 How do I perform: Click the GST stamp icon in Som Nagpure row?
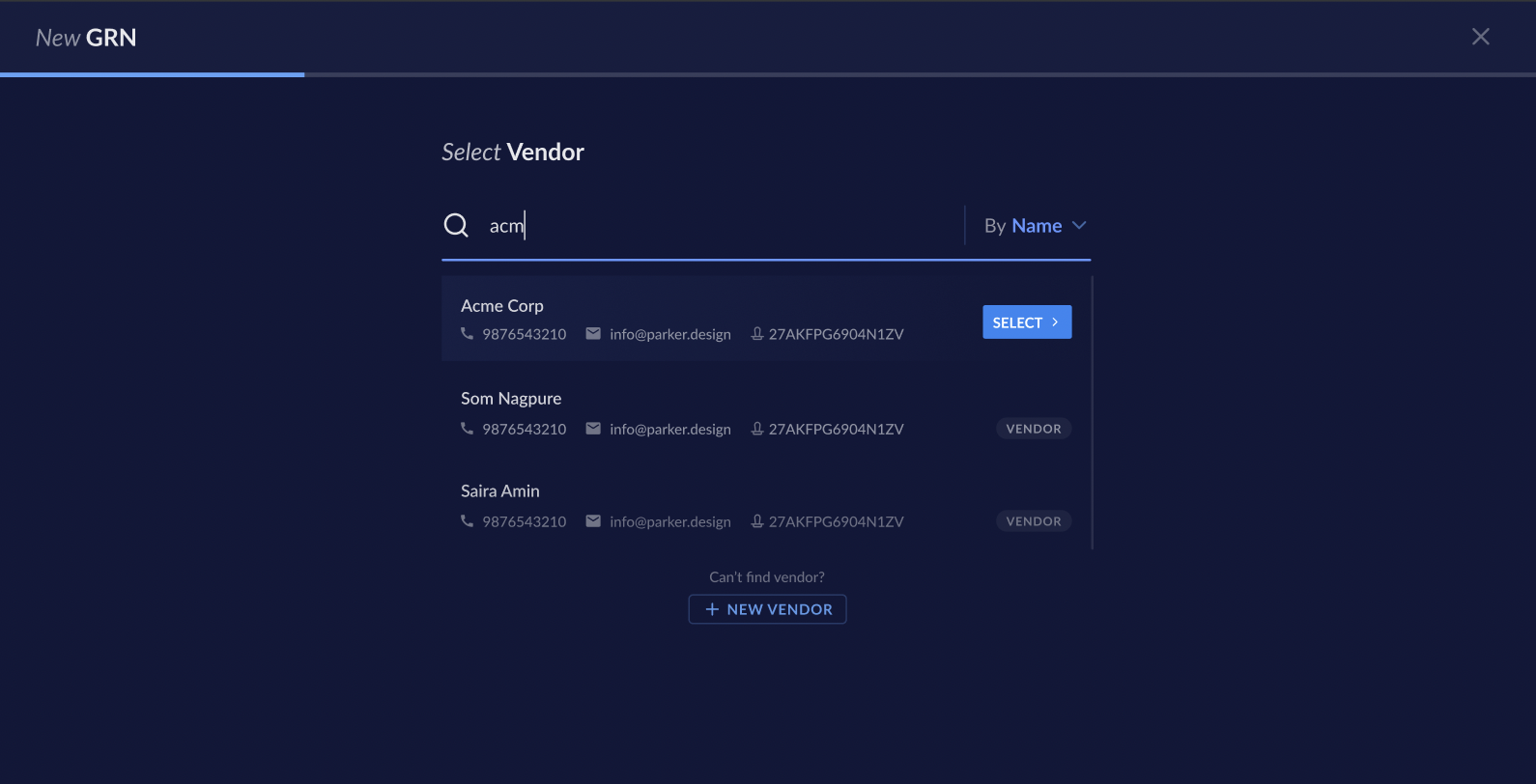click(x=757, y=428)
